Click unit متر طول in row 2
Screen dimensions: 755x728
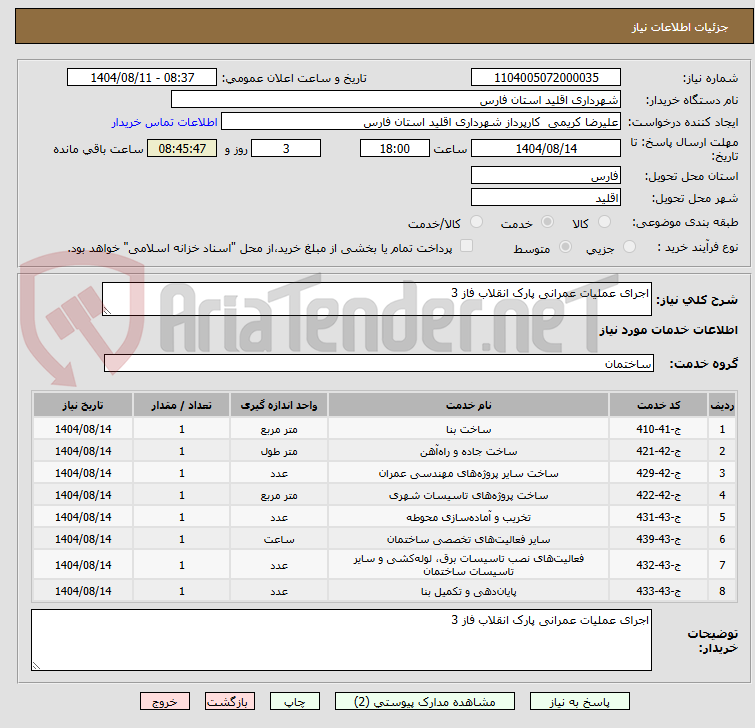(279, 451)
